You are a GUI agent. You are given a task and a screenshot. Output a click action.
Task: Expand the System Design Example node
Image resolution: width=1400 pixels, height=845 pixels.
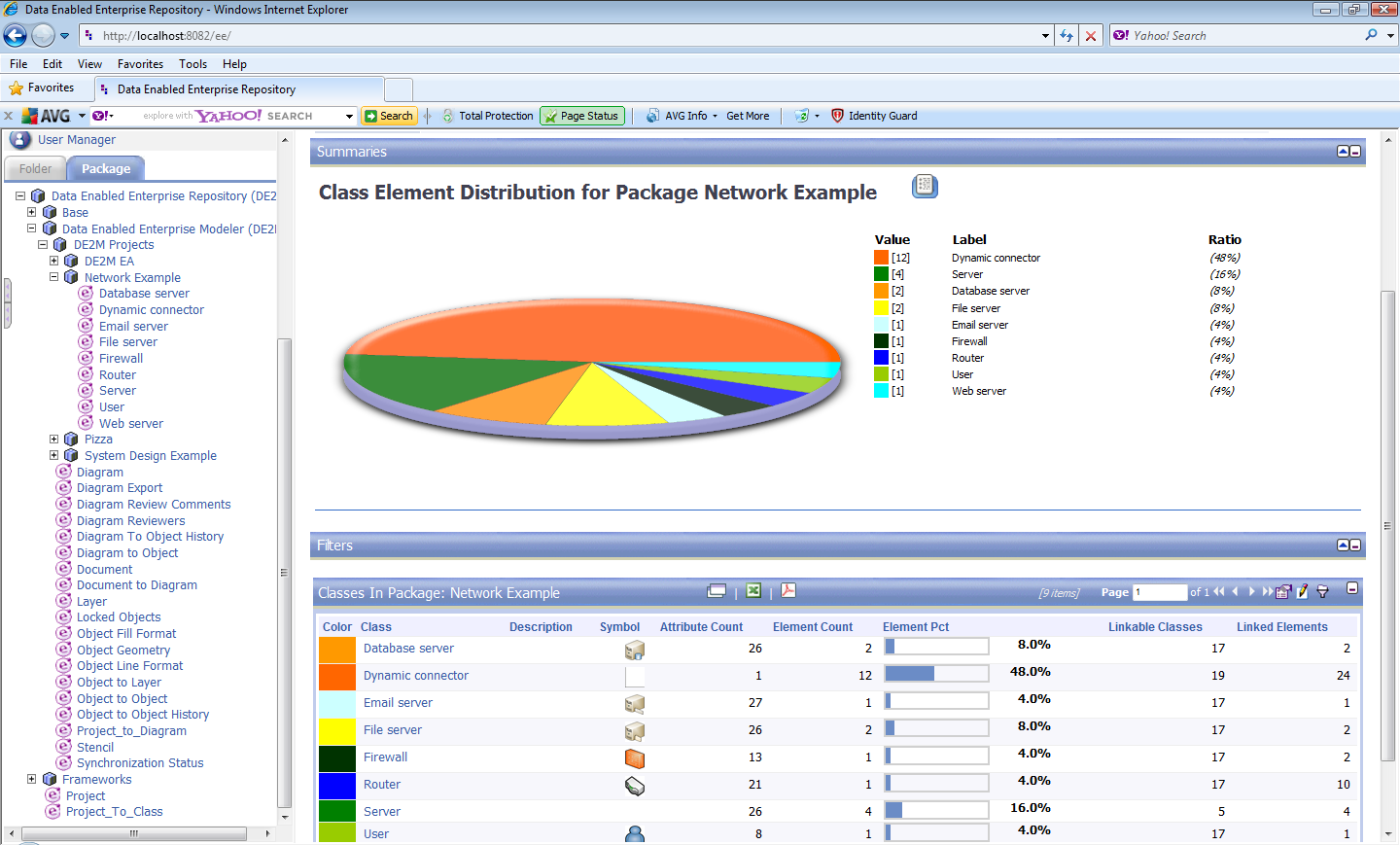(54, 455)
